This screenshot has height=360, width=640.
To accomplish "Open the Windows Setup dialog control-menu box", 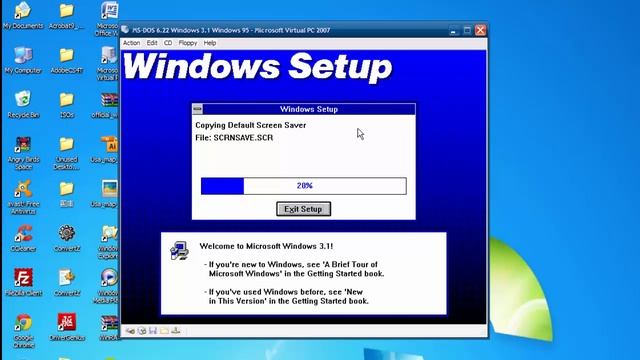I will [198, 109].
